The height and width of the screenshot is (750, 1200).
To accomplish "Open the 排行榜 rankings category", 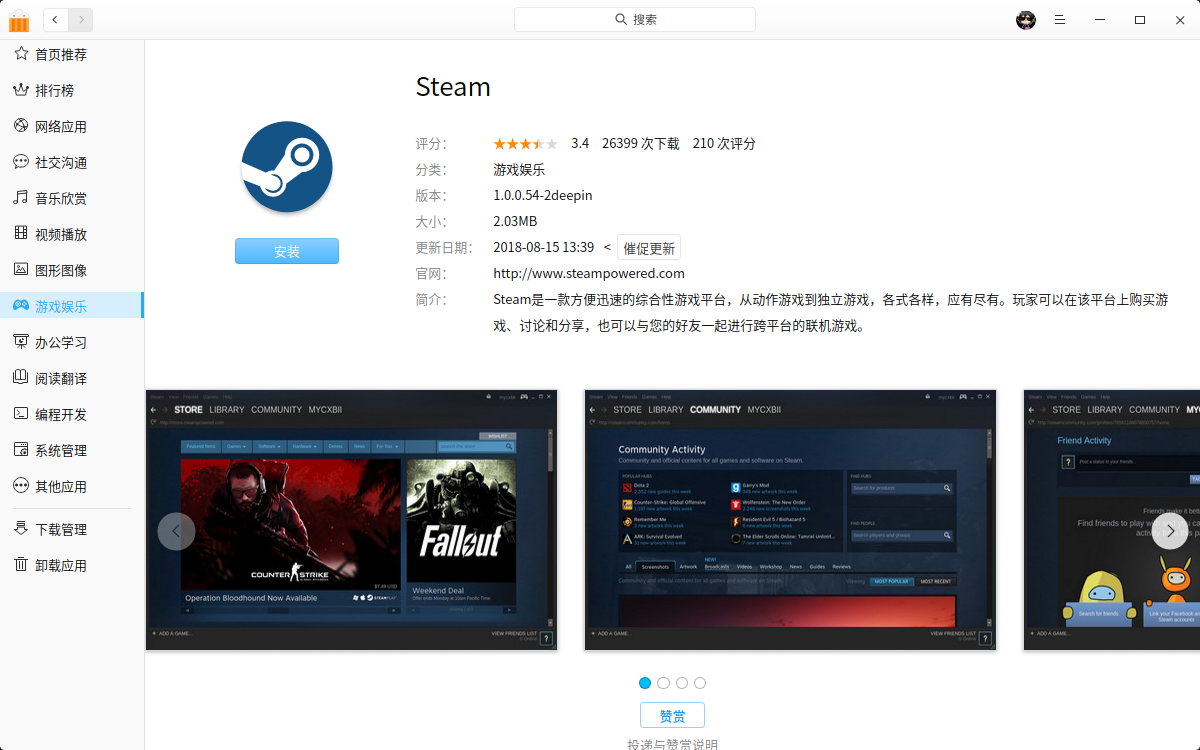I will 54,90.
